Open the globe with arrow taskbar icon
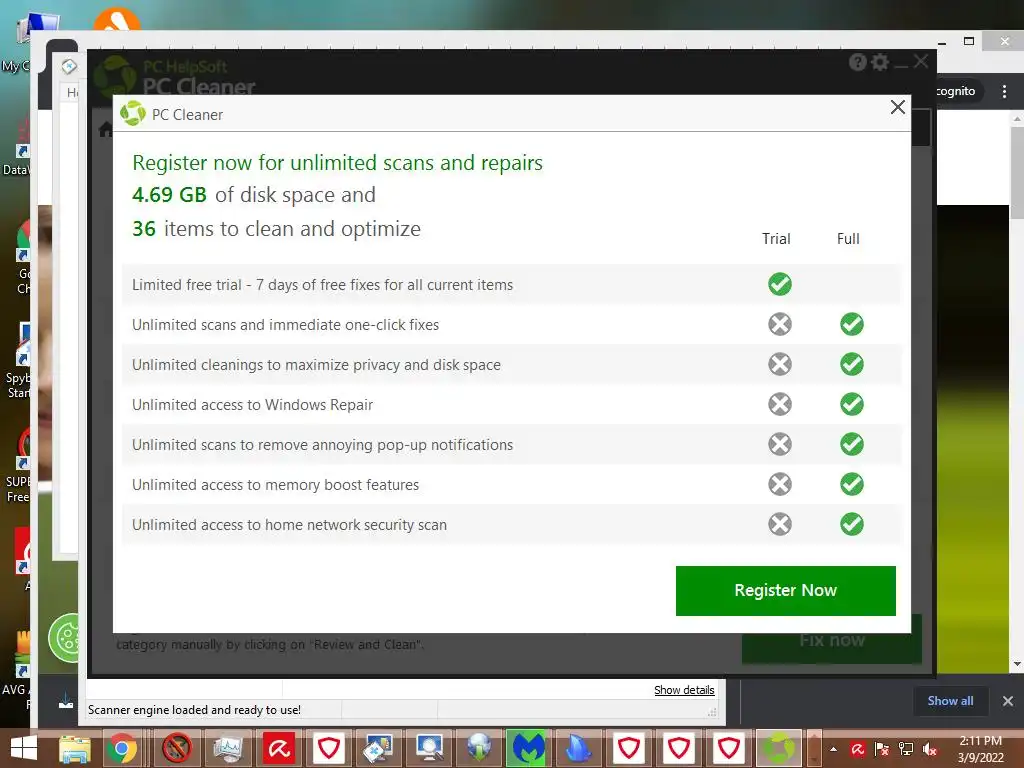The height and width of the screenshot is (768, 1024). 479,748
